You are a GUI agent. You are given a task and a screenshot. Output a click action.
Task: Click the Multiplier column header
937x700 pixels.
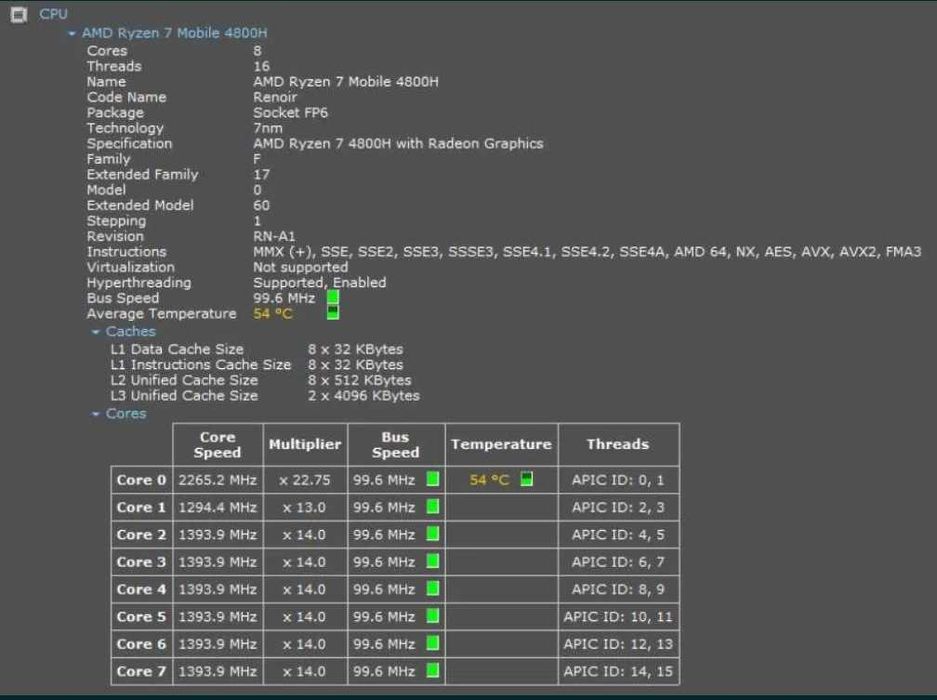[305, 444]
